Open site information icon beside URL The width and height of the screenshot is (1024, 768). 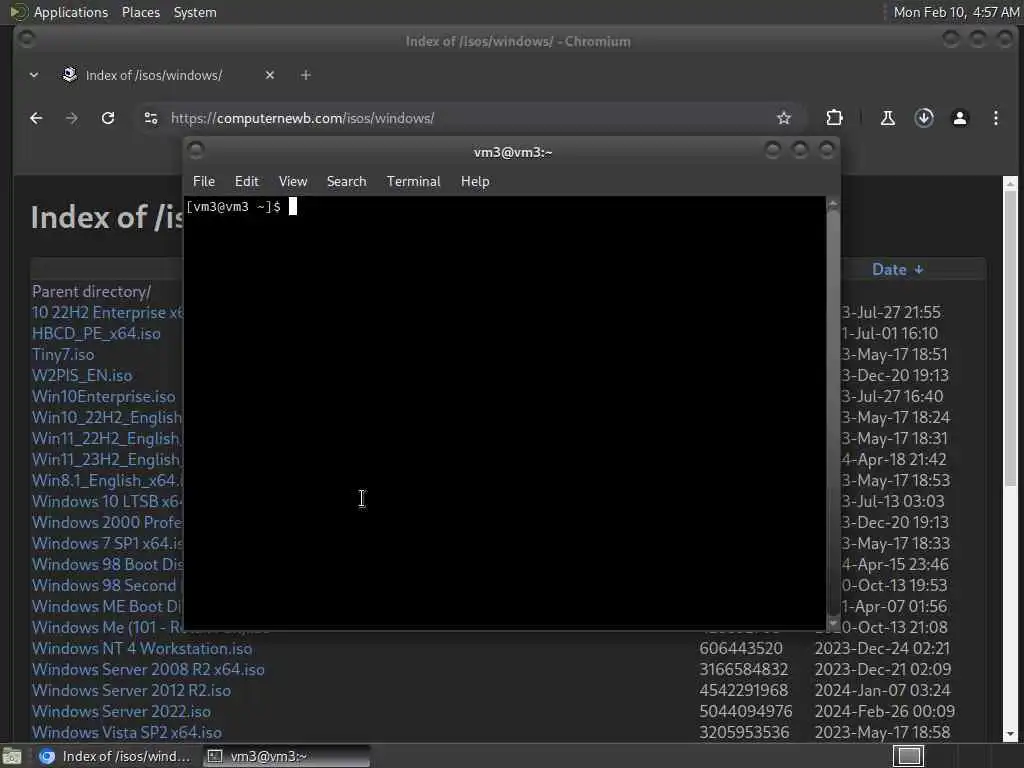click(151, 118)
